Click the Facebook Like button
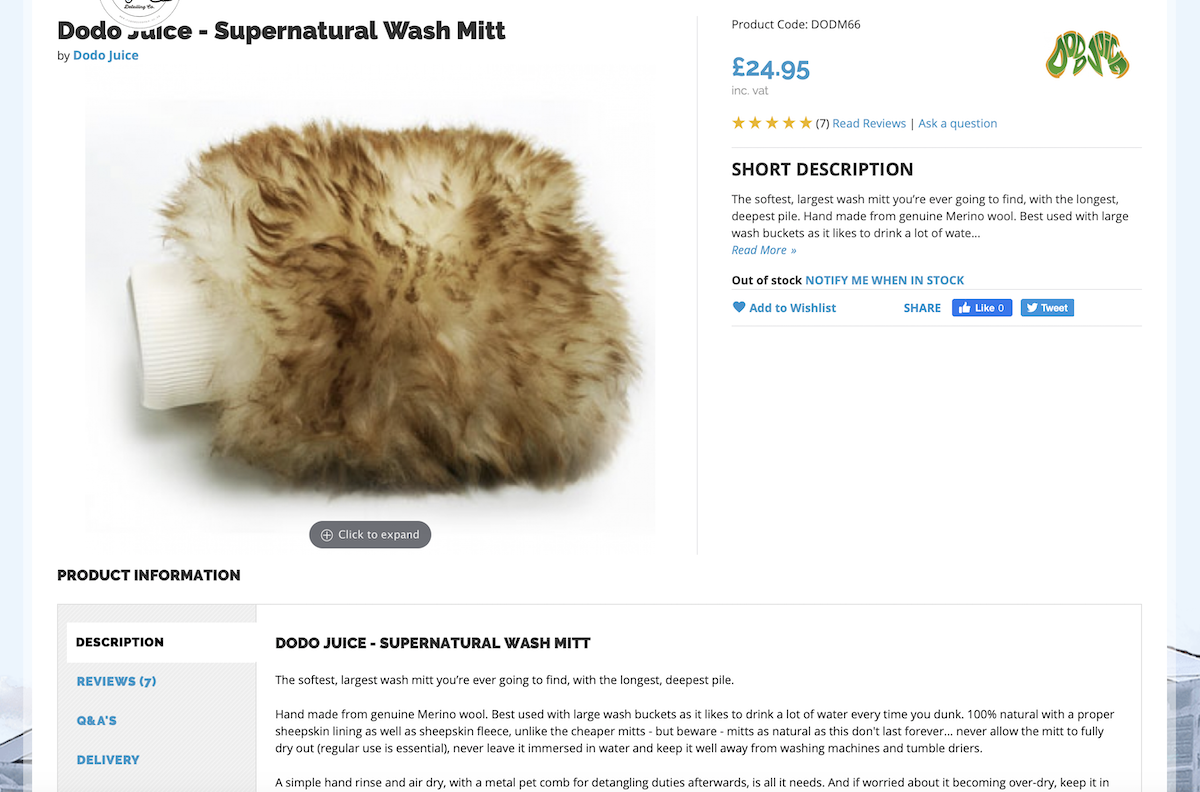Viewport: 1200px width, 792px height. [982, 308]
